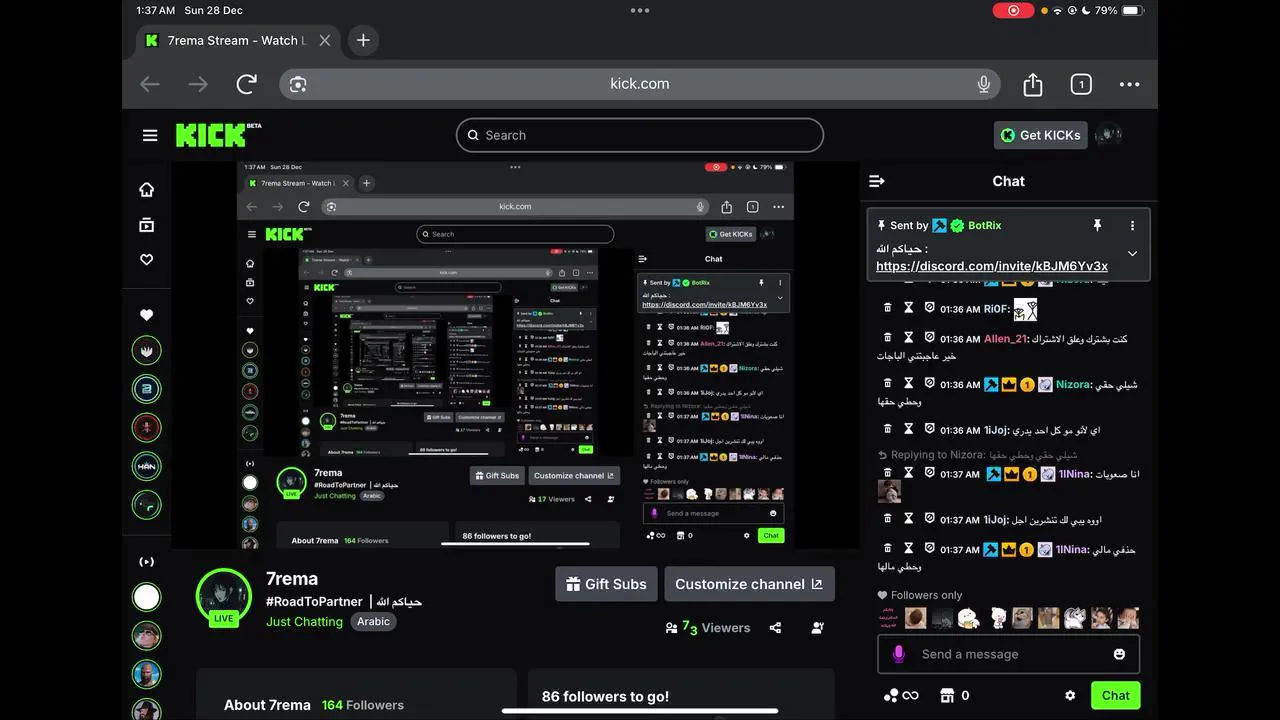Delete the 01:36 AM 1iJoj message

coord(887,429)
